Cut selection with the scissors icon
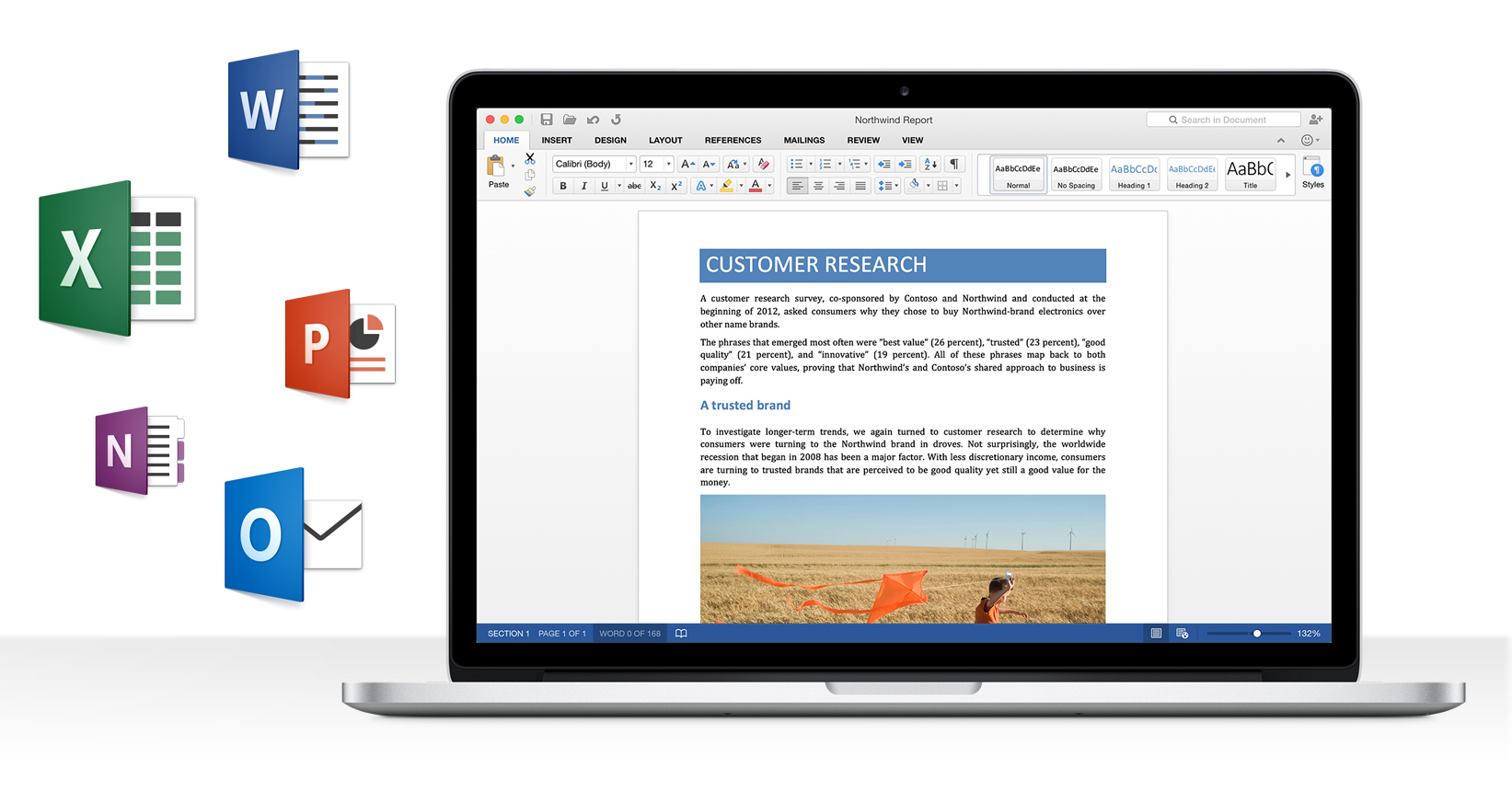Image resolution: width=1512 pixels, height=791 pixels. pos(530,158)
